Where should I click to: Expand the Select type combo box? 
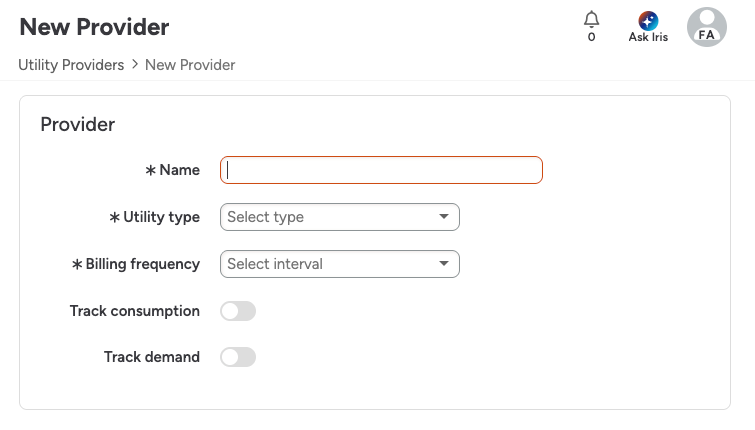330,217
